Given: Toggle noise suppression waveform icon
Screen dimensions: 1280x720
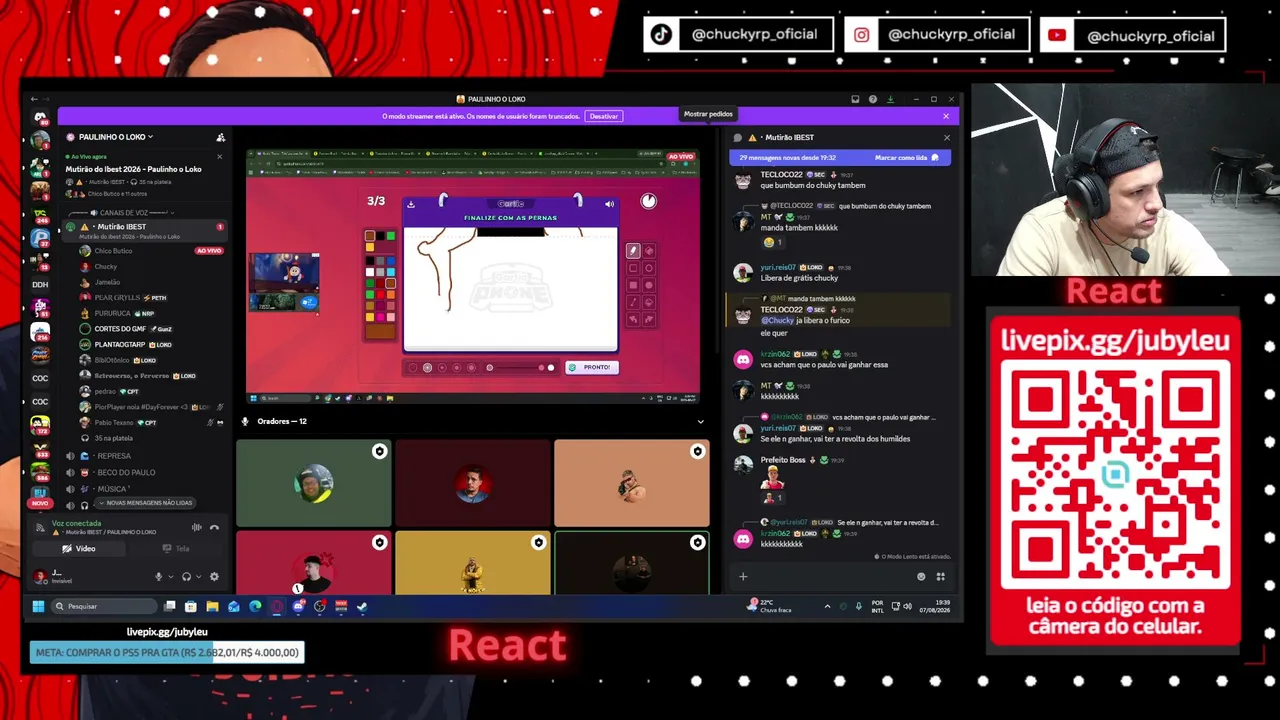Looking at the screenshot, I should [x=197, y=527].
